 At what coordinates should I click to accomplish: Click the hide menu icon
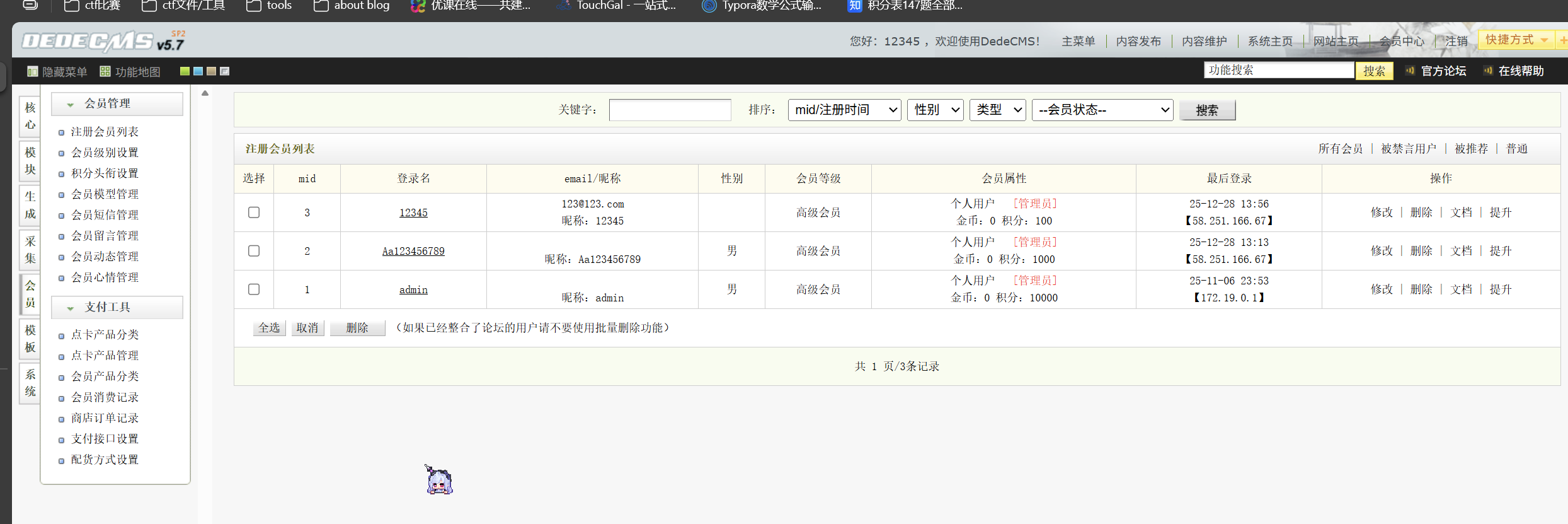[x=32, y=72]
